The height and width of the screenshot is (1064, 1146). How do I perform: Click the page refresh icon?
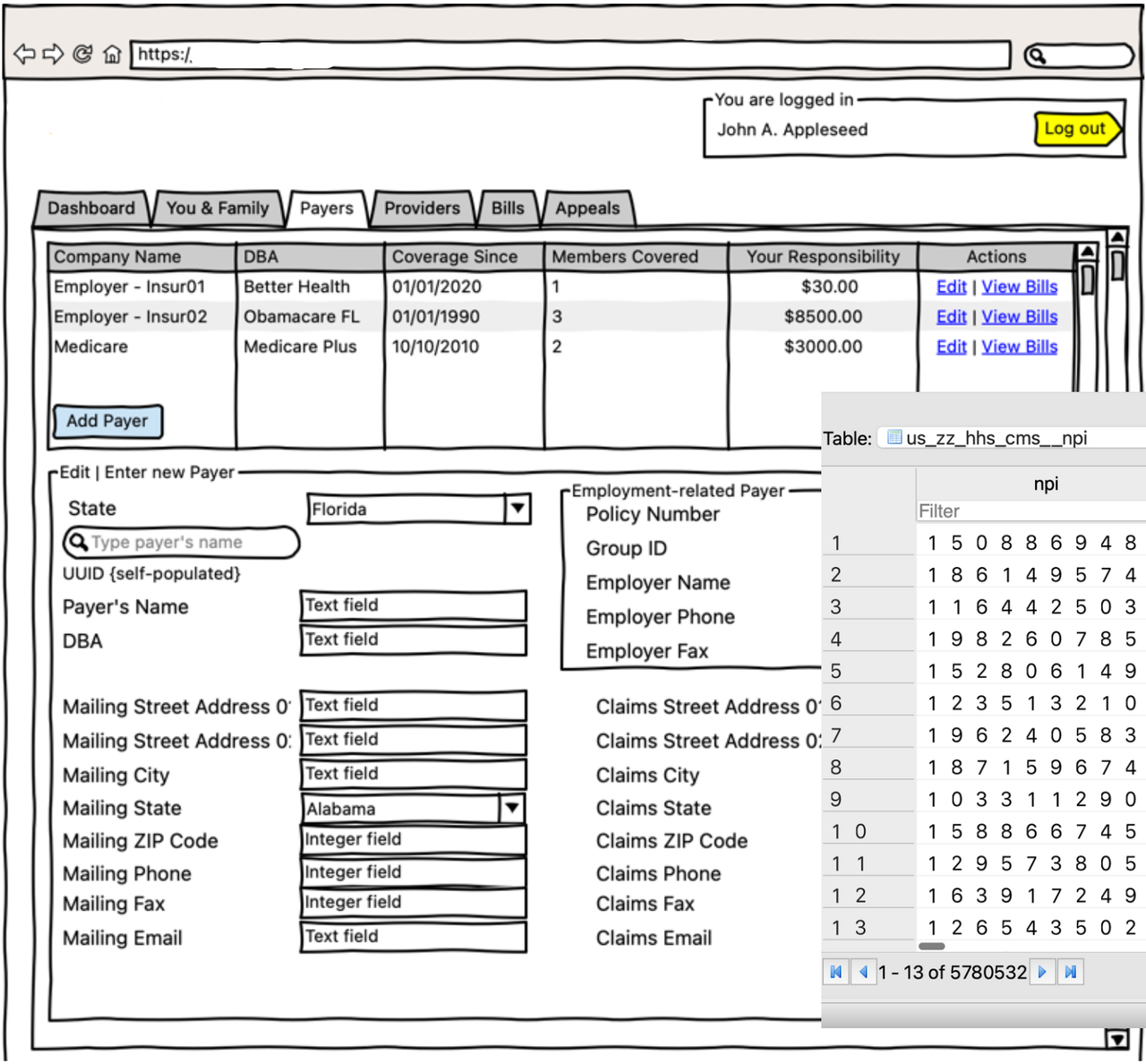pyautogui.click(x=83, y=54)
